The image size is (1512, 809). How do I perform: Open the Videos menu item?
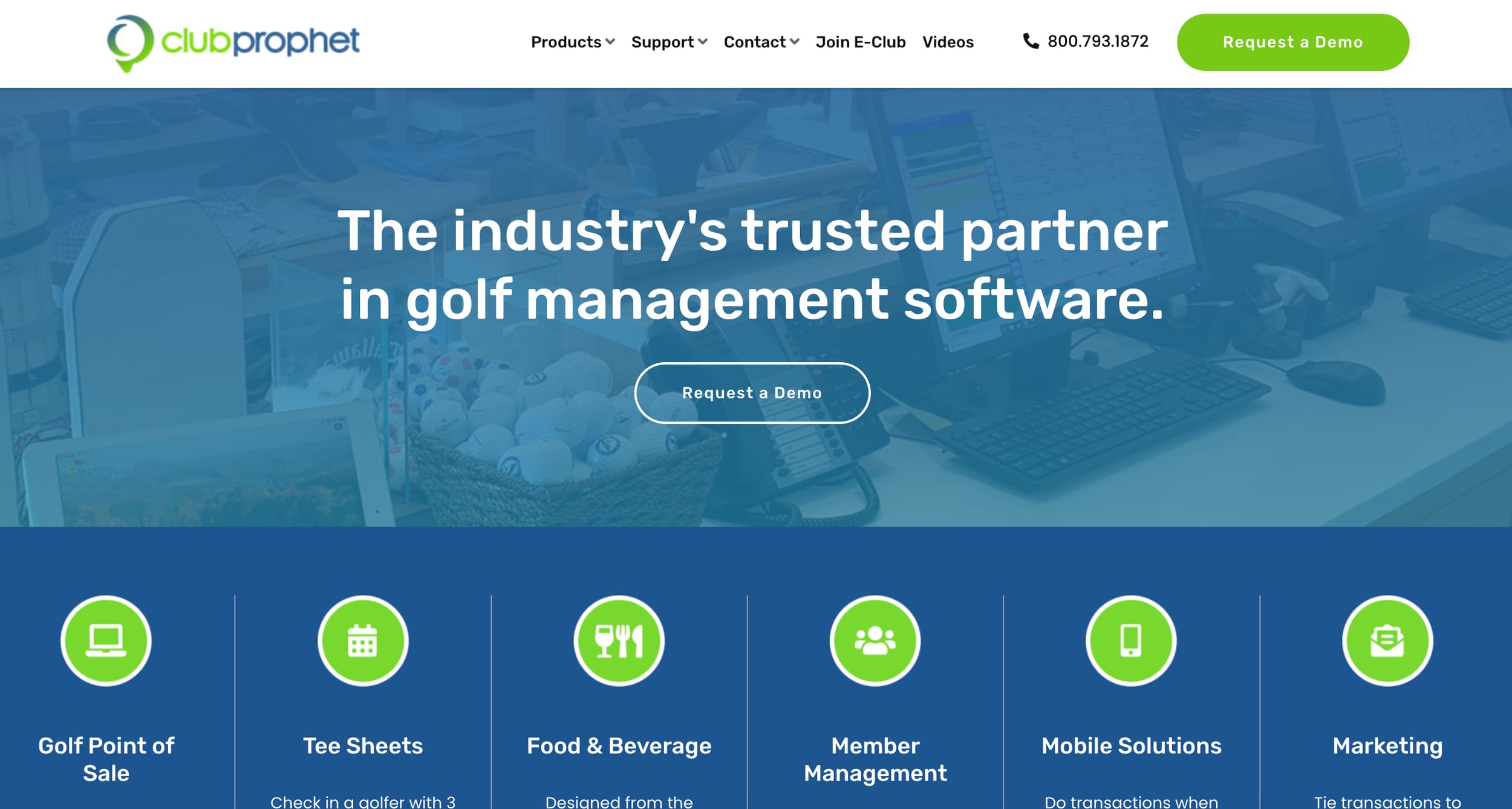[948, 42]
